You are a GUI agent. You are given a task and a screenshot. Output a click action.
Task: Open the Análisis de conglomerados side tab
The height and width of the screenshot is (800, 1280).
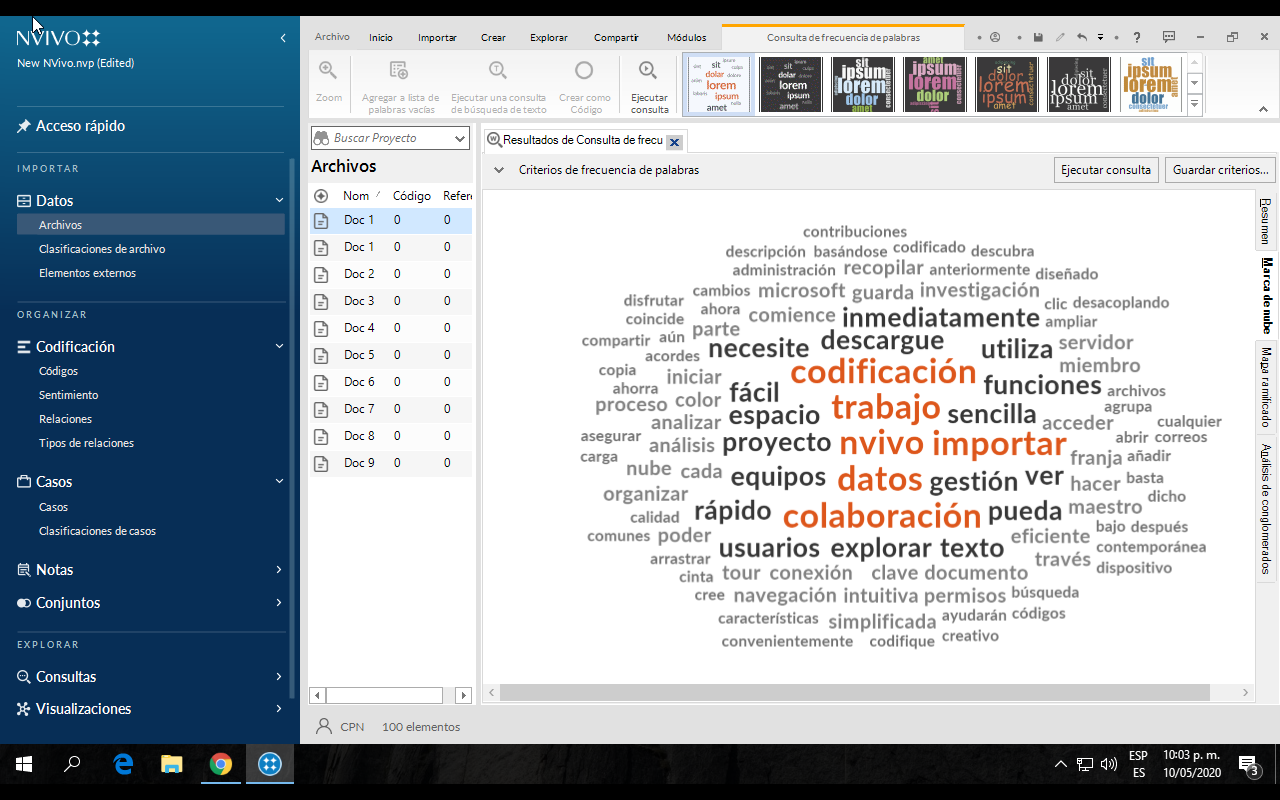point(1266,508)
